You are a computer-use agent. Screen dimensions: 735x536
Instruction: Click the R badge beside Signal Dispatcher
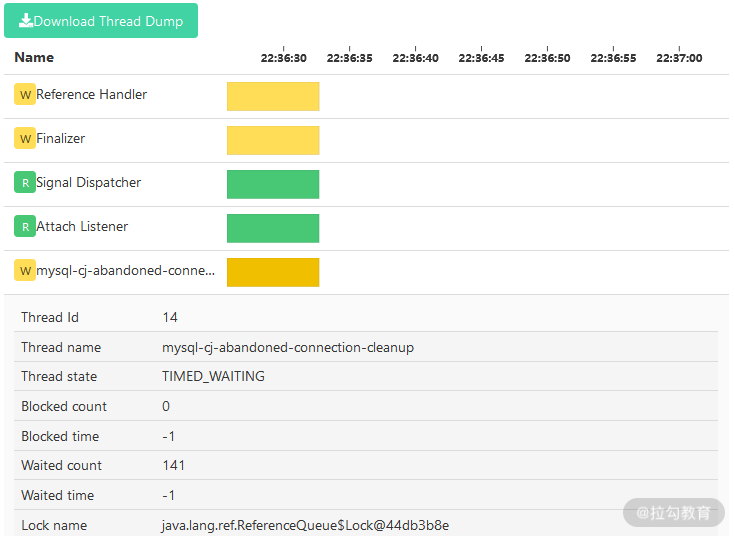pyautogui.click(x=25, y=183)
